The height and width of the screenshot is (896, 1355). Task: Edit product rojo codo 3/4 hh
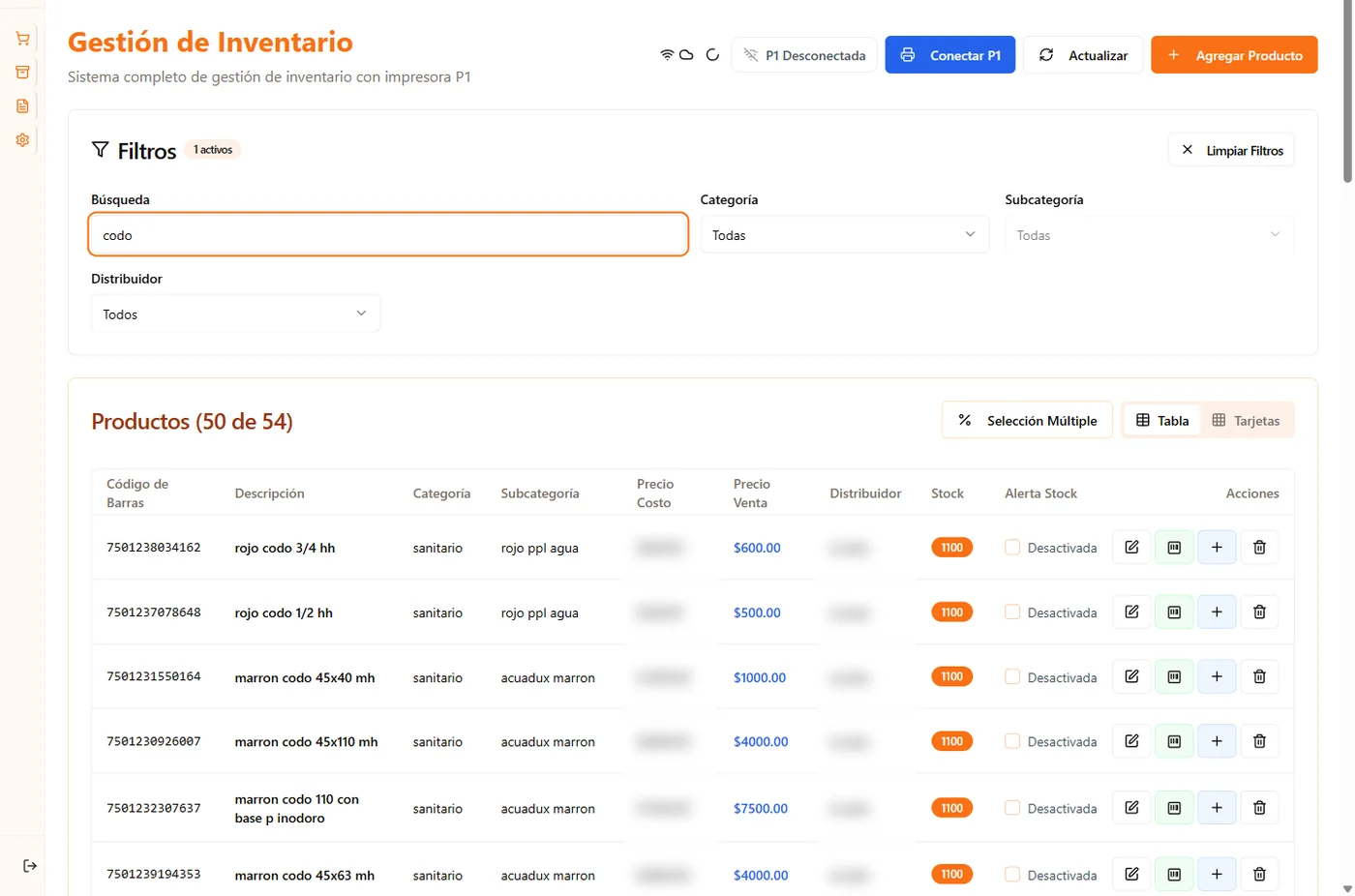coord(1131,548)
